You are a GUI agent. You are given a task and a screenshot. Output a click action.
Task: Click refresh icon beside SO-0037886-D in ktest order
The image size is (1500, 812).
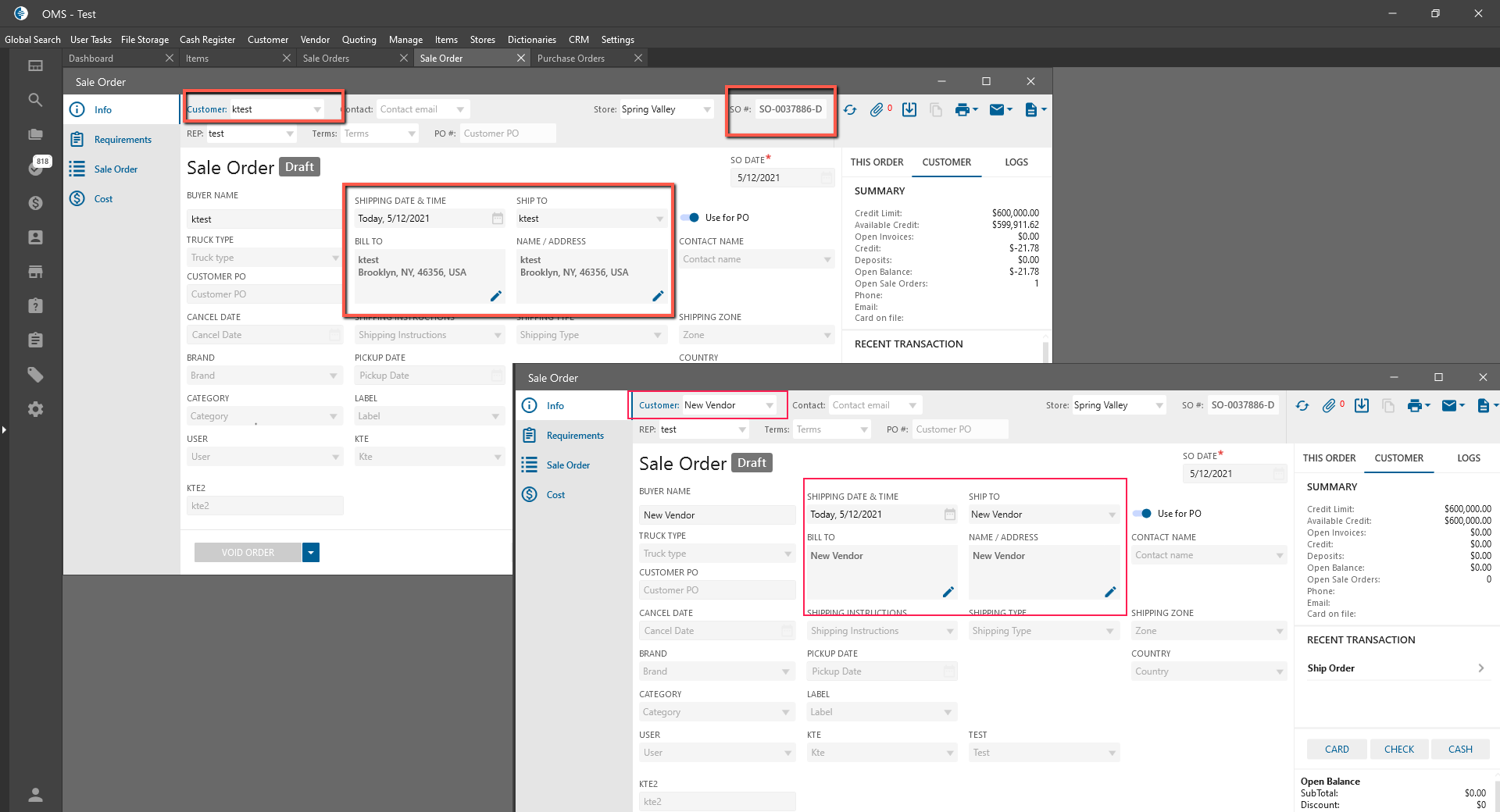point(850,110)
